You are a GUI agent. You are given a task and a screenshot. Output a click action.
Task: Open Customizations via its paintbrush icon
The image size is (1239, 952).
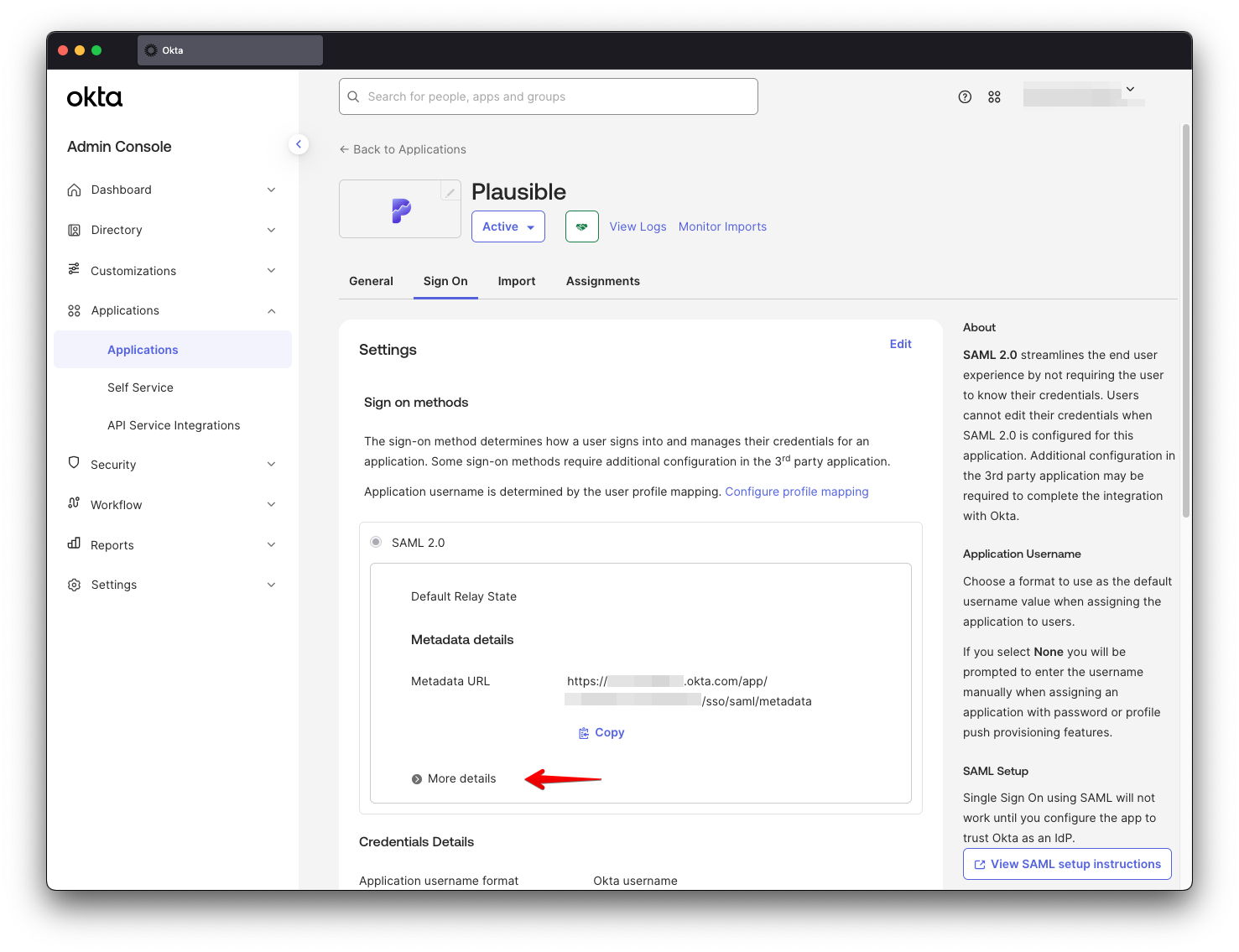click(x=74, y=270)
